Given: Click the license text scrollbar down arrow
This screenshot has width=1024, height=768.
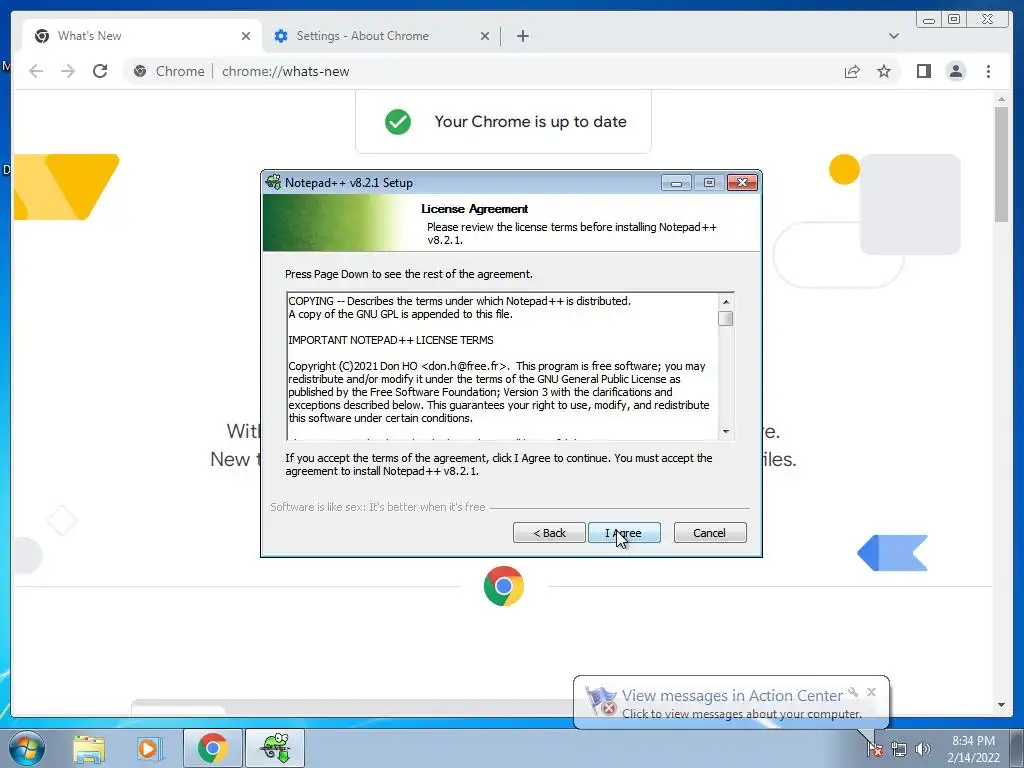Looking at the screenshot, I should click(x=726, y=432).
